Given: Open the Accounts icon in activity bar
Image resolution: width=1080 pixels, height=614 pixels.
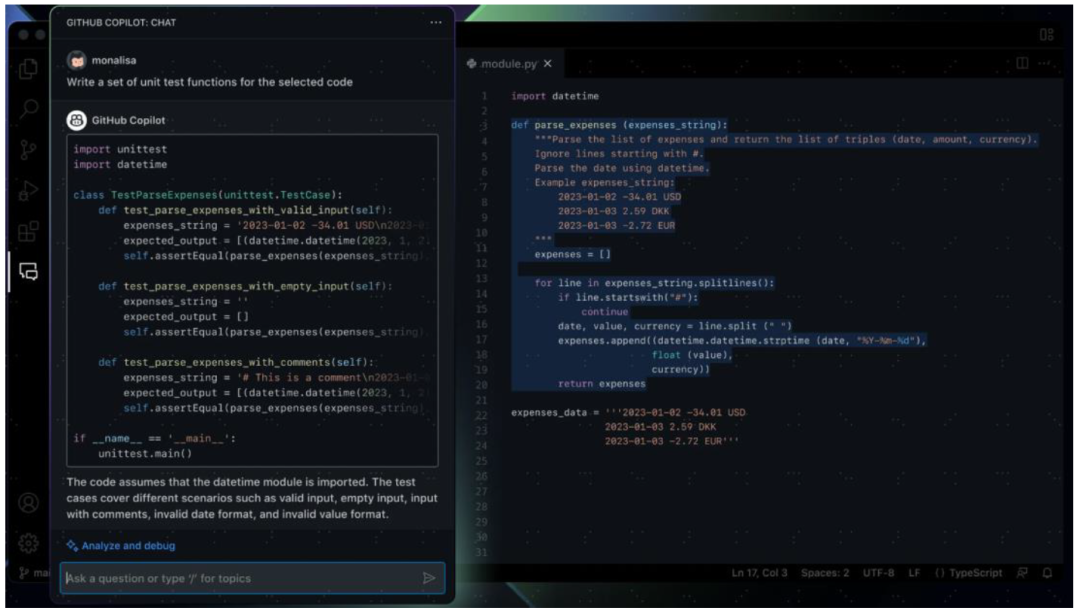Looking at the screenshot, I should tap(28, 502).
